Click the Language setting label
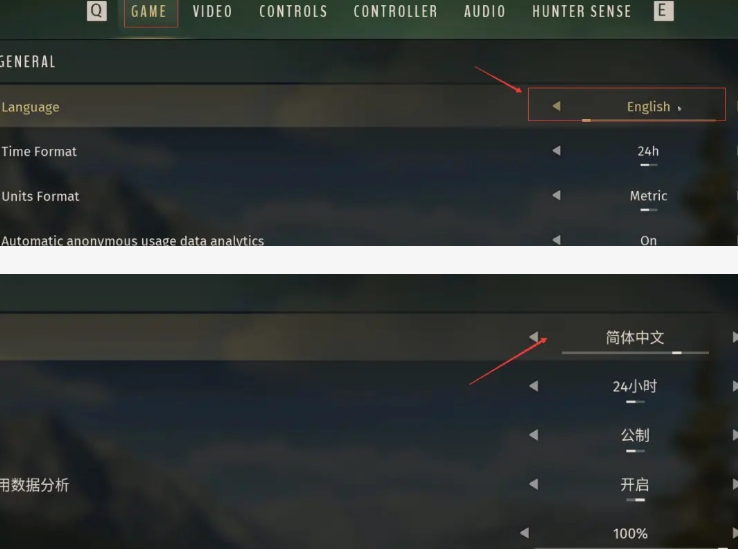The height and width of the screenshot is (549, 738). 30,107
